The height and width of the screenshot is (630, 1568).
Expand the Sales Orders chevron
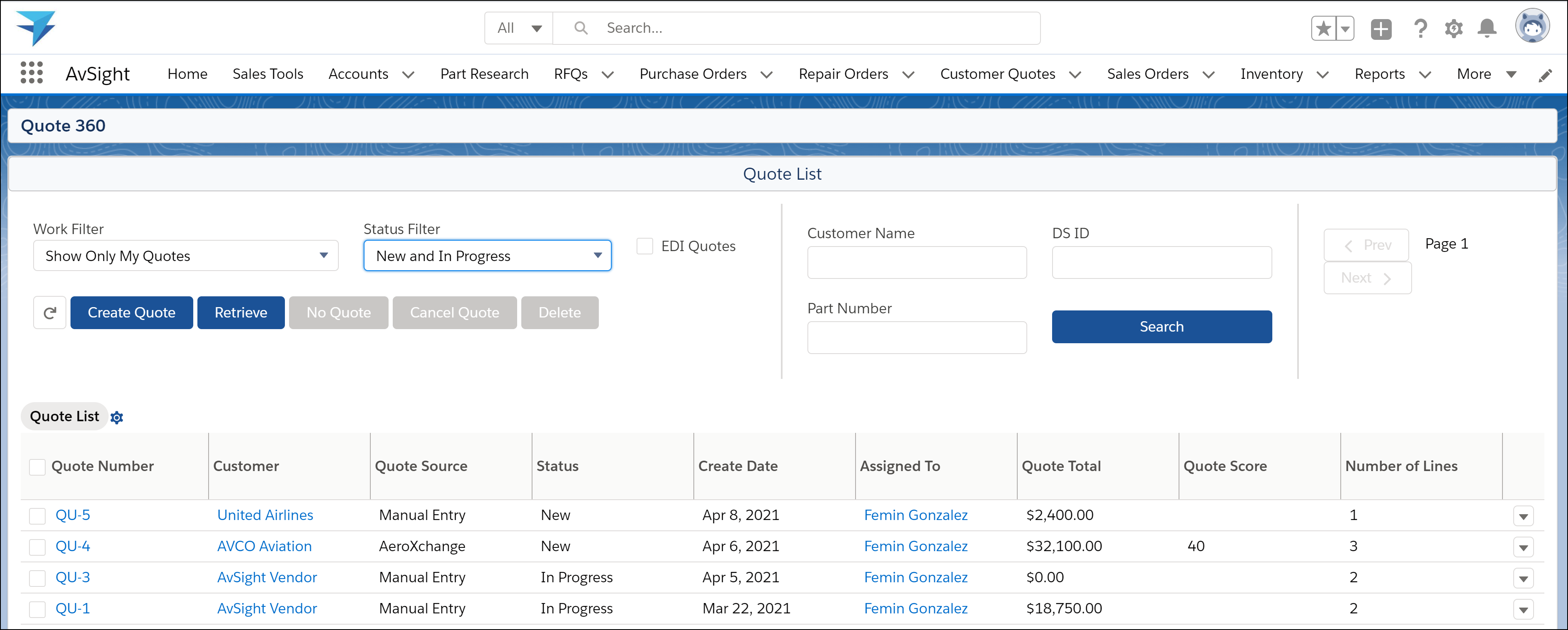click(1209, 74)
